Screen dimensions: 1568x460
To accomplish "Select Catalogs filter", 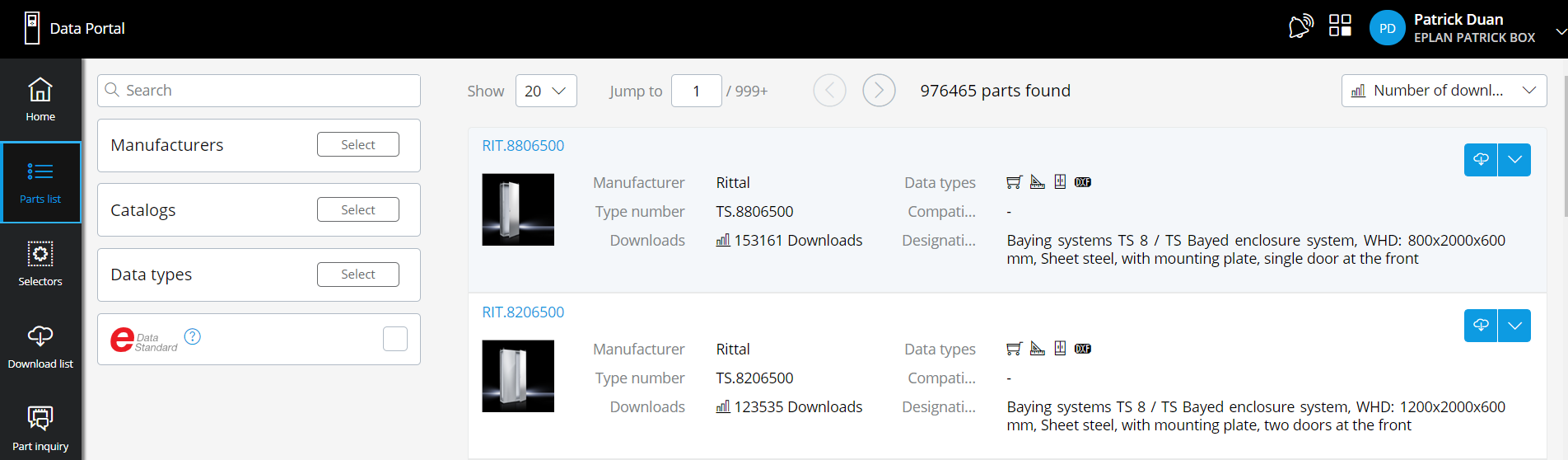I will coord(357,209).
